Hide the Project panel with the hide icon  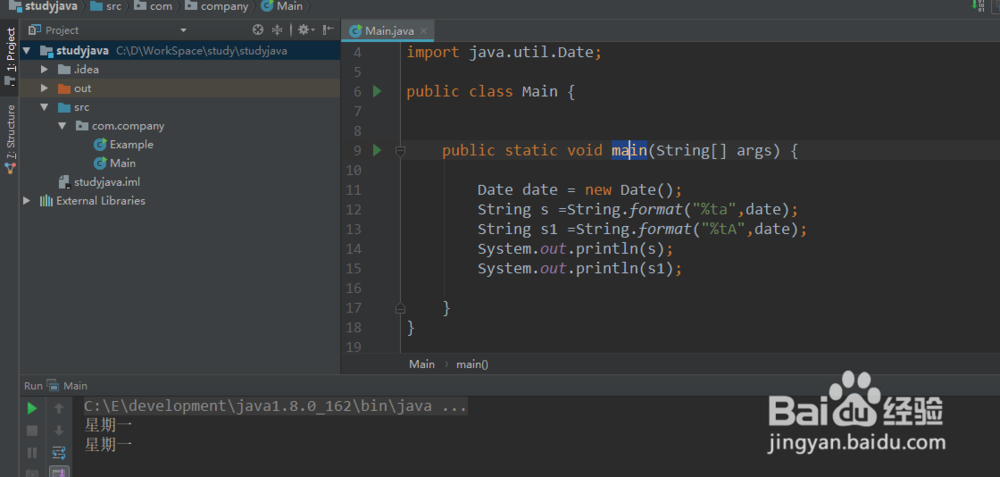(328, 29)
